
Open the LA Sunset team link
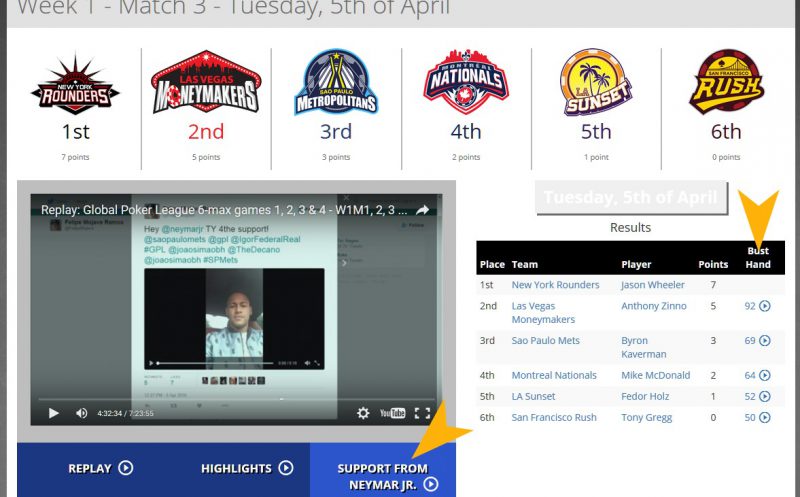[x=533, y=396]
